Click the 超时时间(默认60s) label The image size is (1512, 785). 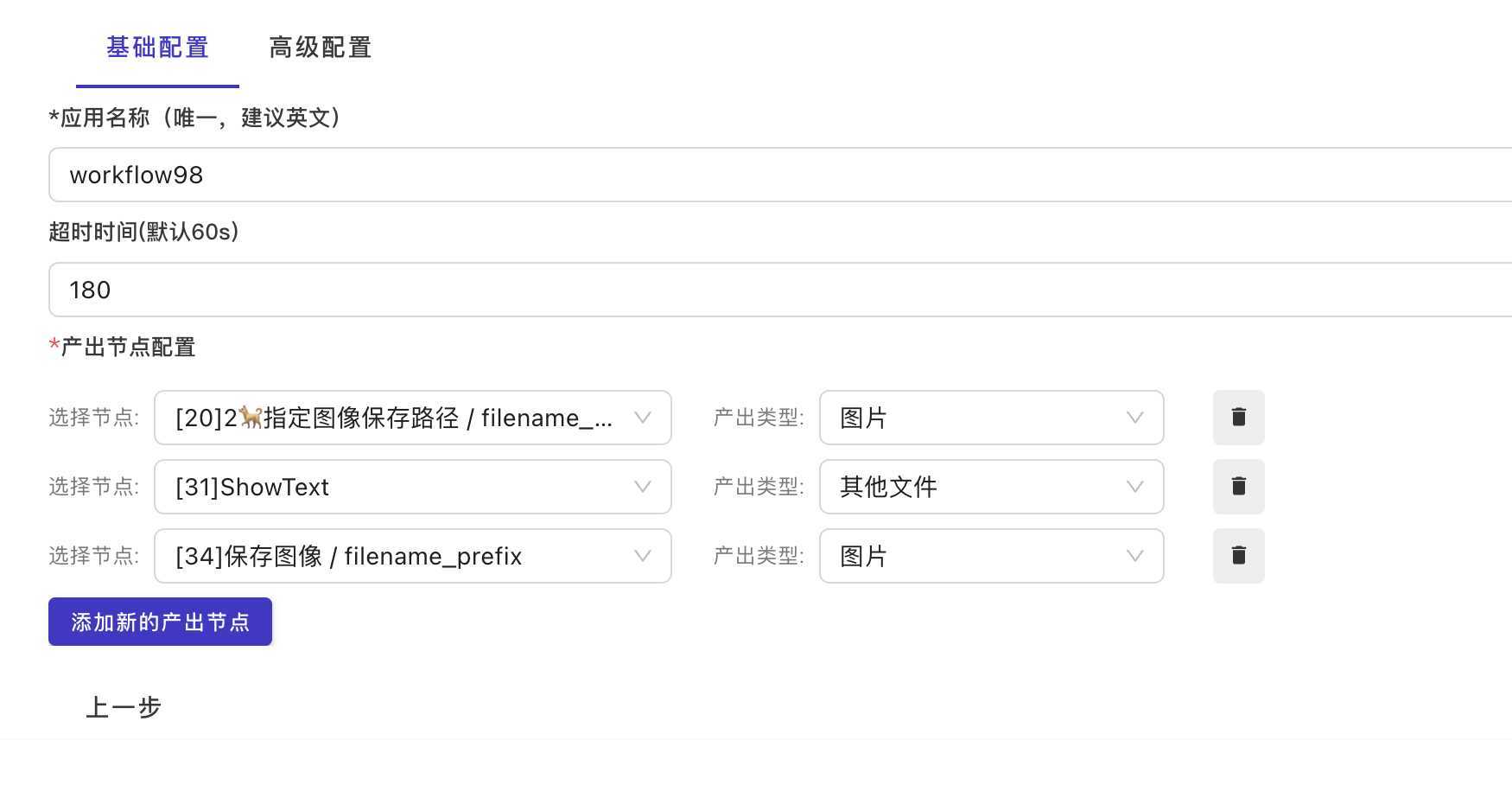(x=143, y=232)
